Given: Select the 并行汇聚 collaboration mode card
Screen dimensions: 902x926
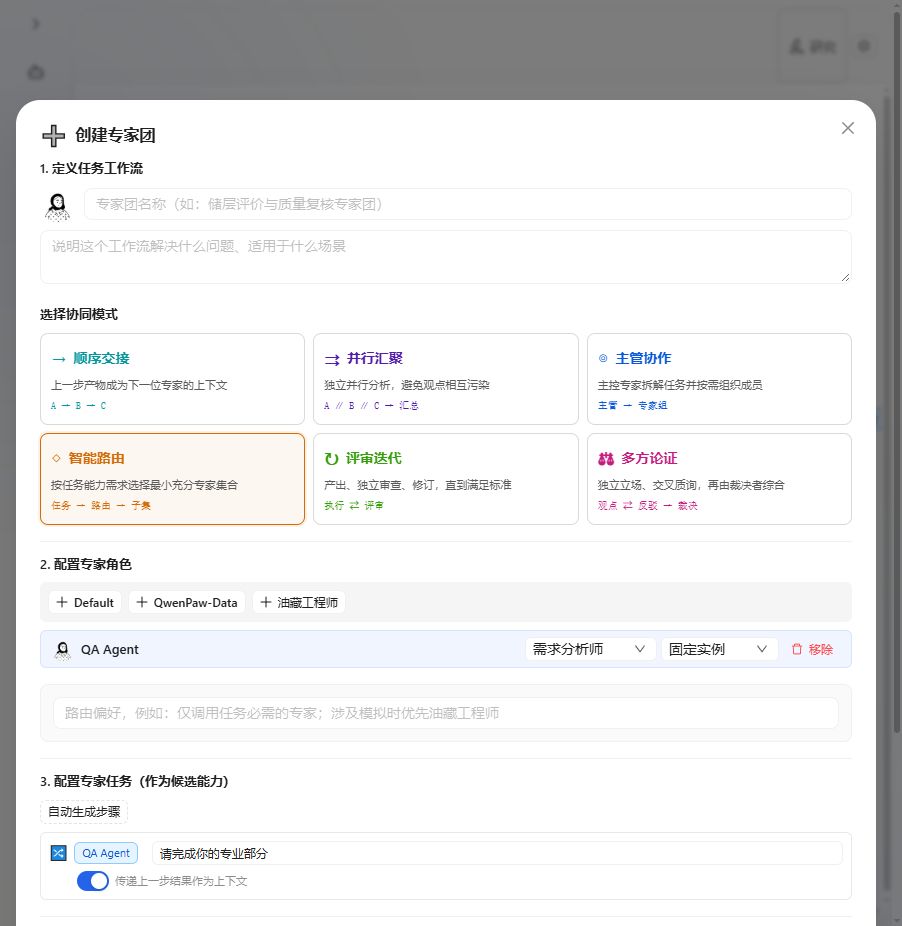Looking at the screenshot, I should pyautogui.click(x=445, y=379).
